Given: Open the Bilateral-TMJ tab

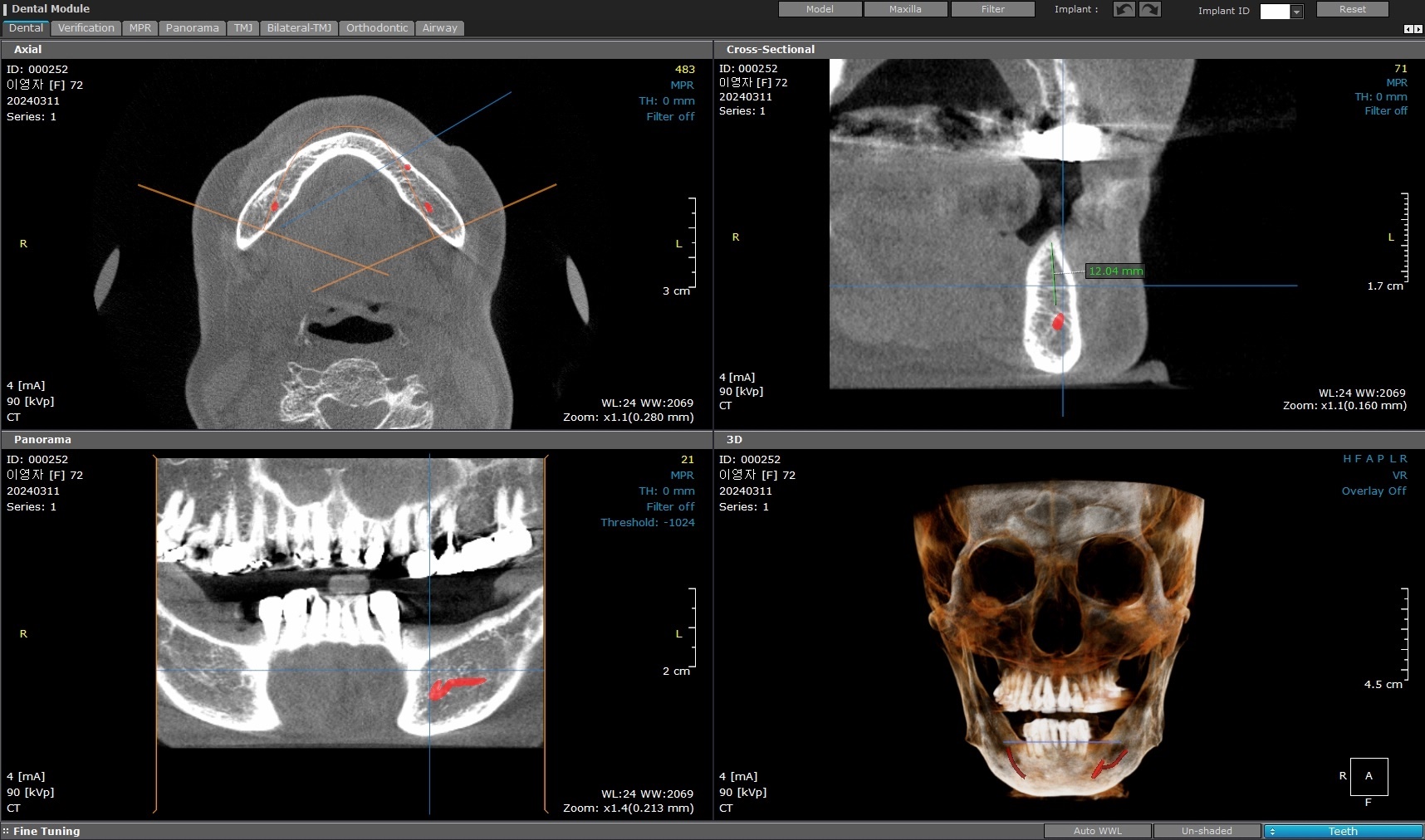Looking at the screenshot, I should 299,28.
